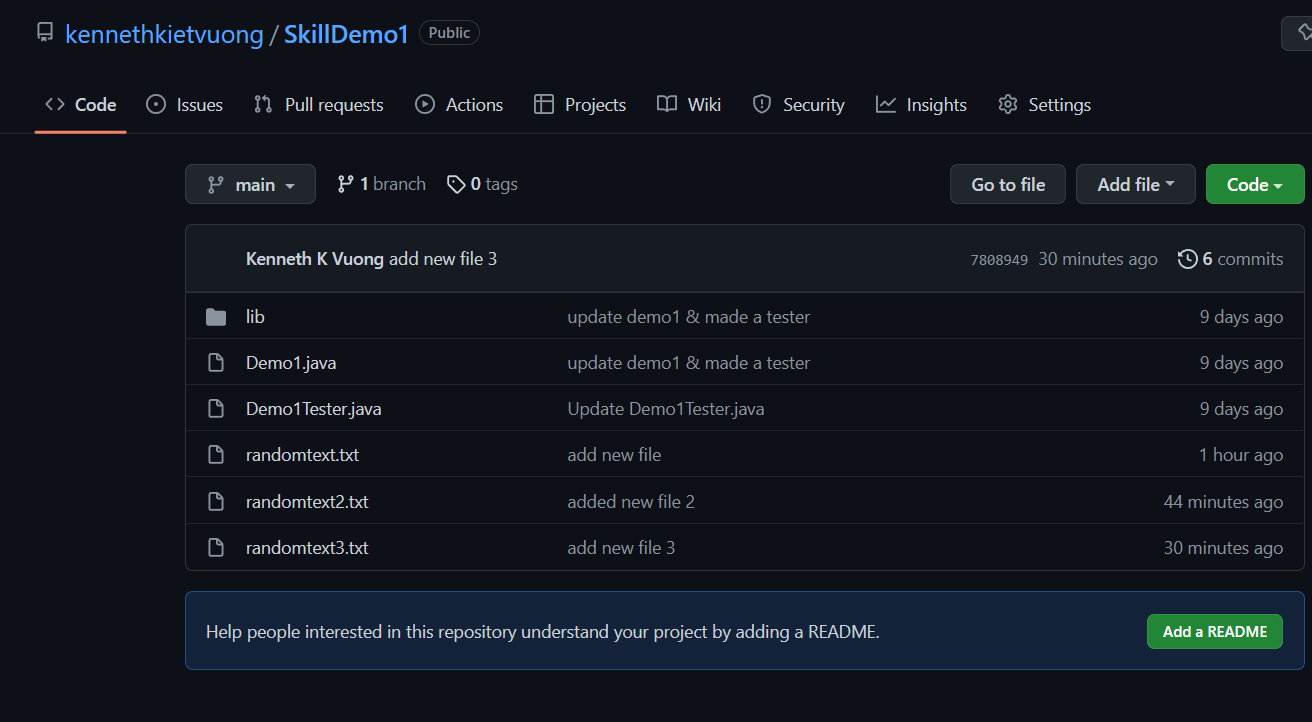Screen dimensions: 1312x722
Task: Click the pin button at top right
Action: [1297, 33]
